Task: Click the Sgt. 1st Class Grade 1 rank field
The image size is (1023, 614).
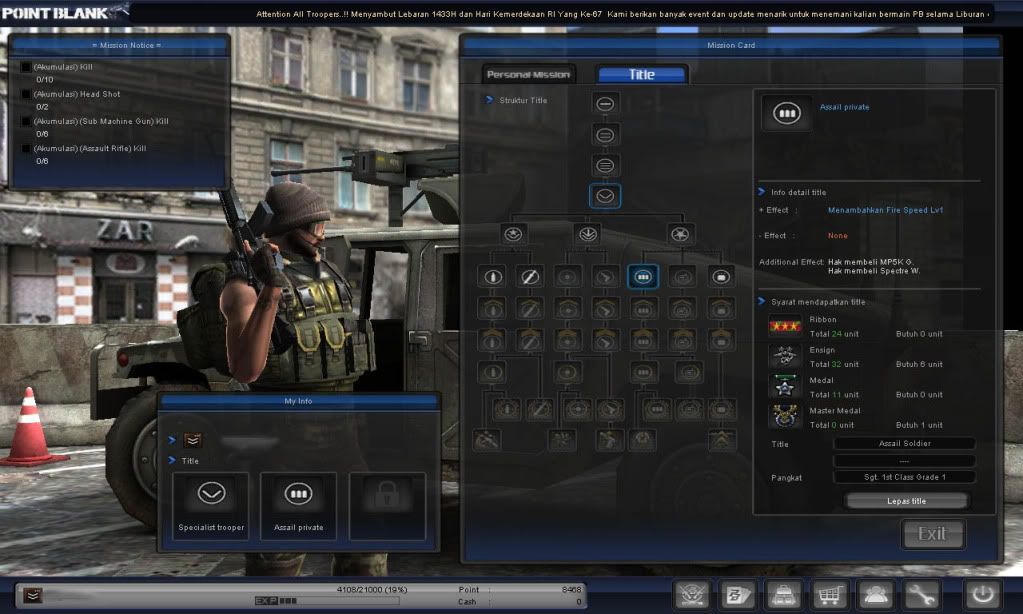Action: (x=904, y=477)
